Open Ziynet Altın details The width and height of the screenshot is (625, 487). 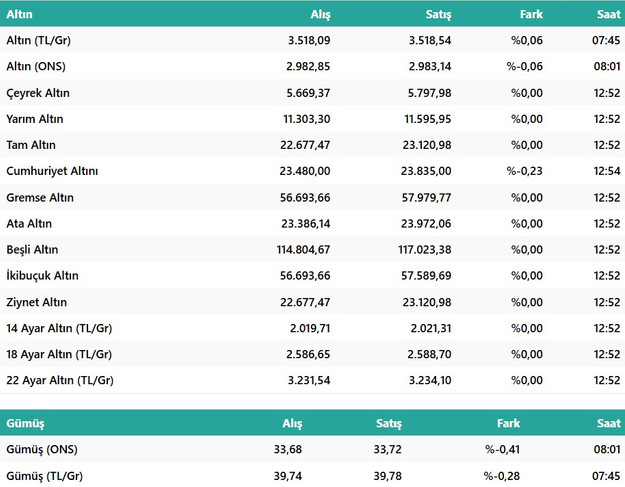point(37,301)
